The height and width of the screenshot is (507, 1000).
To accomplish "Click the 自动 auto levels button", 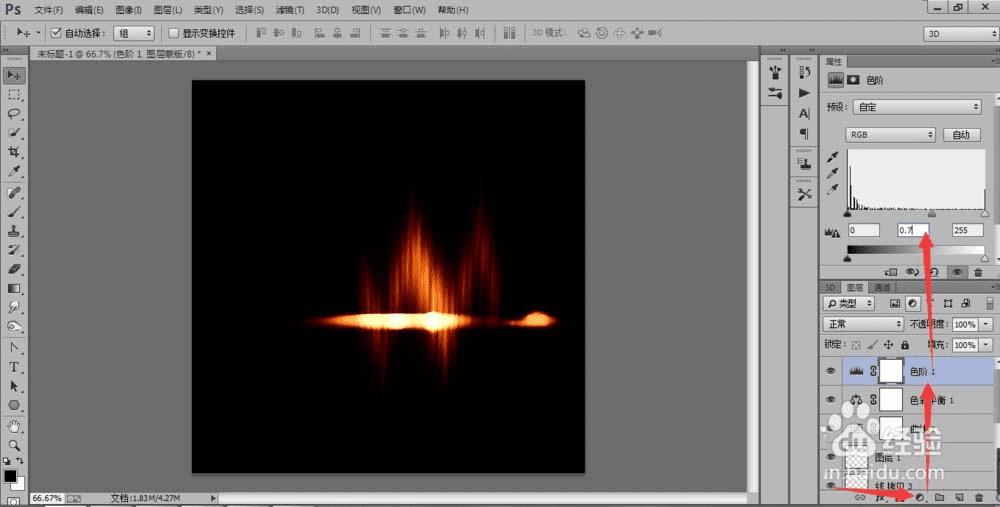I will (960, 135).
